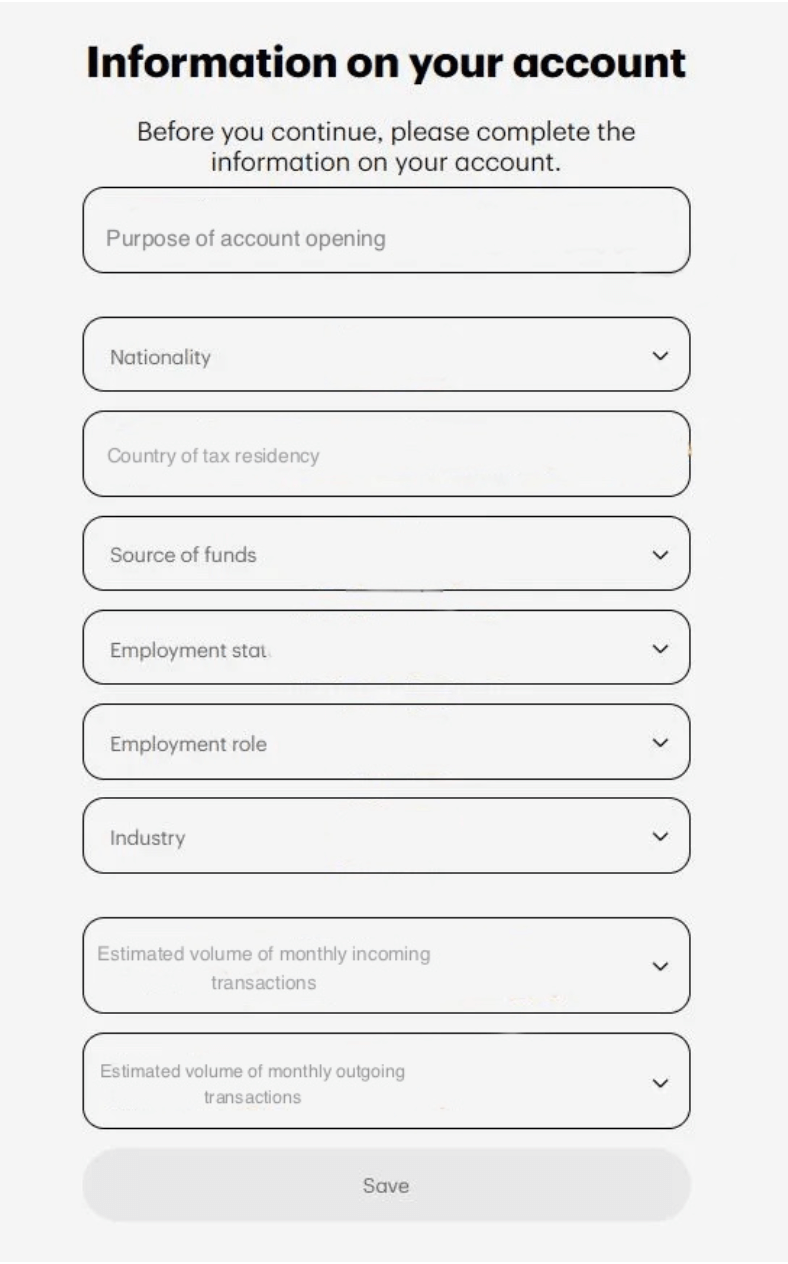Click the 'Estimated volume of monthly incoming' label
788x1264 pixels.
pos(264,954)
